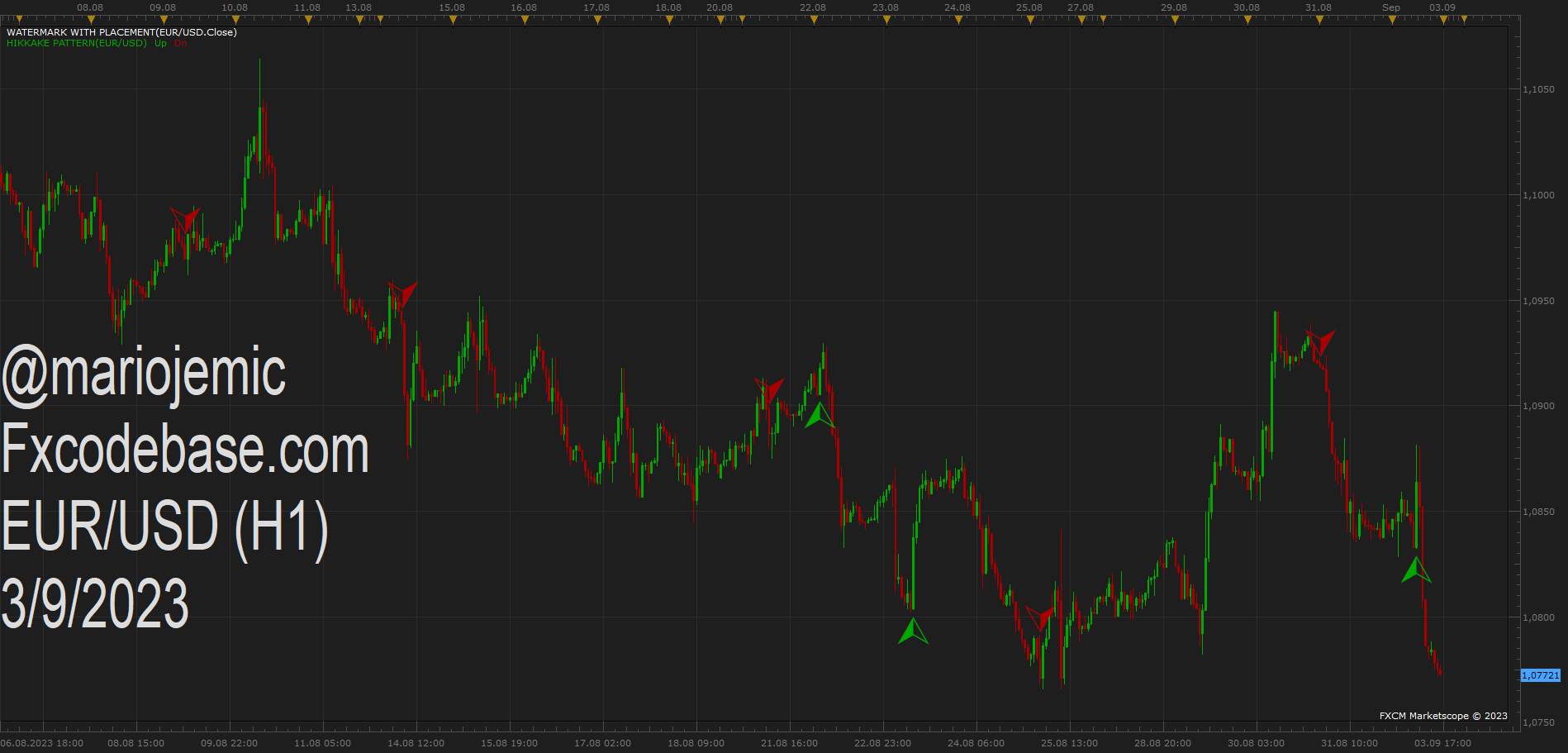Click the 08.08 15:00 time label
The image size is (1568, 753).
136,743
